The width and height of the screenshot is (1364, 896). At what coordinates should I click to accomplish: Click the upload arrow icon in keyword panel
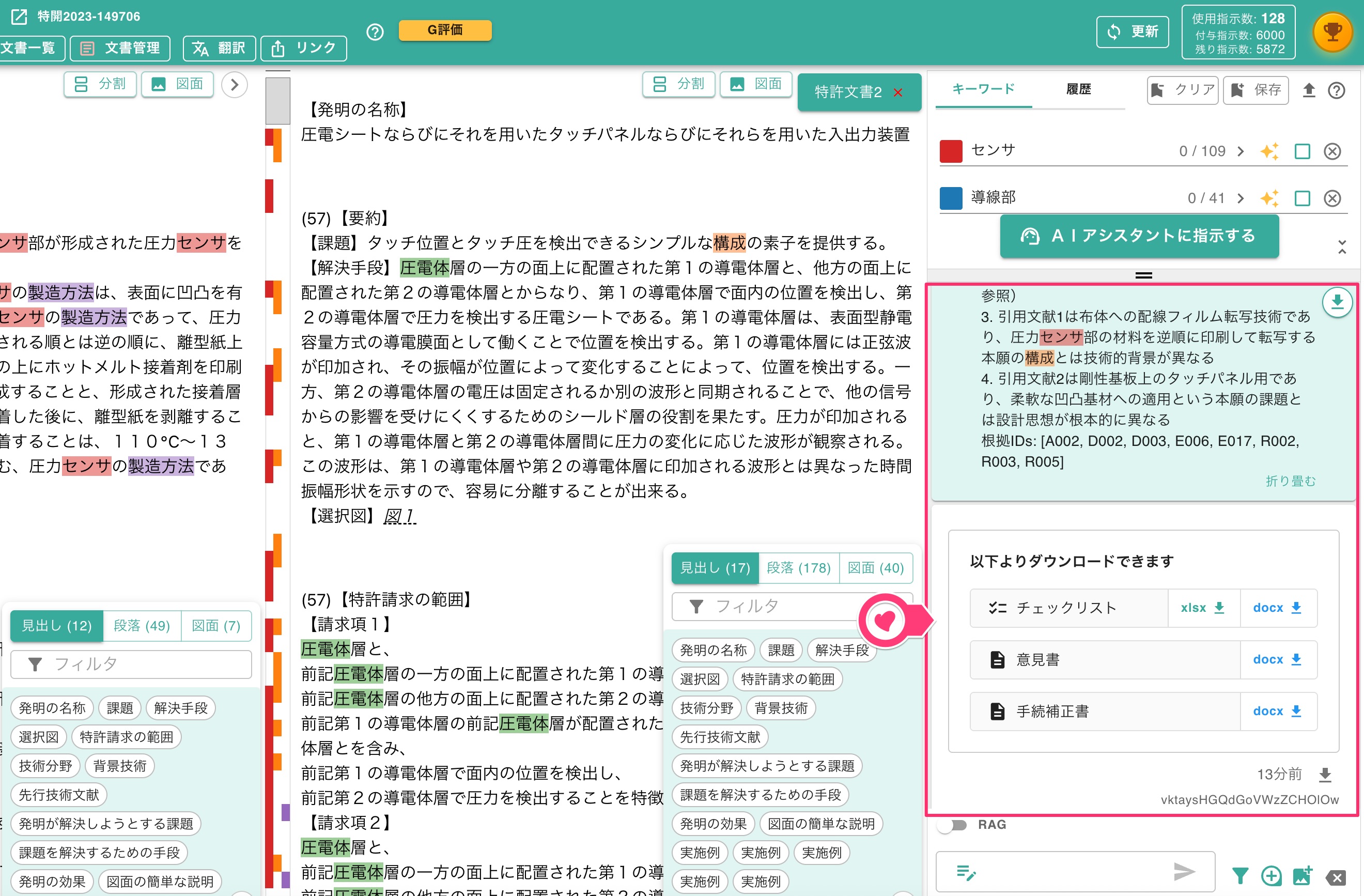click(1309, 90)
